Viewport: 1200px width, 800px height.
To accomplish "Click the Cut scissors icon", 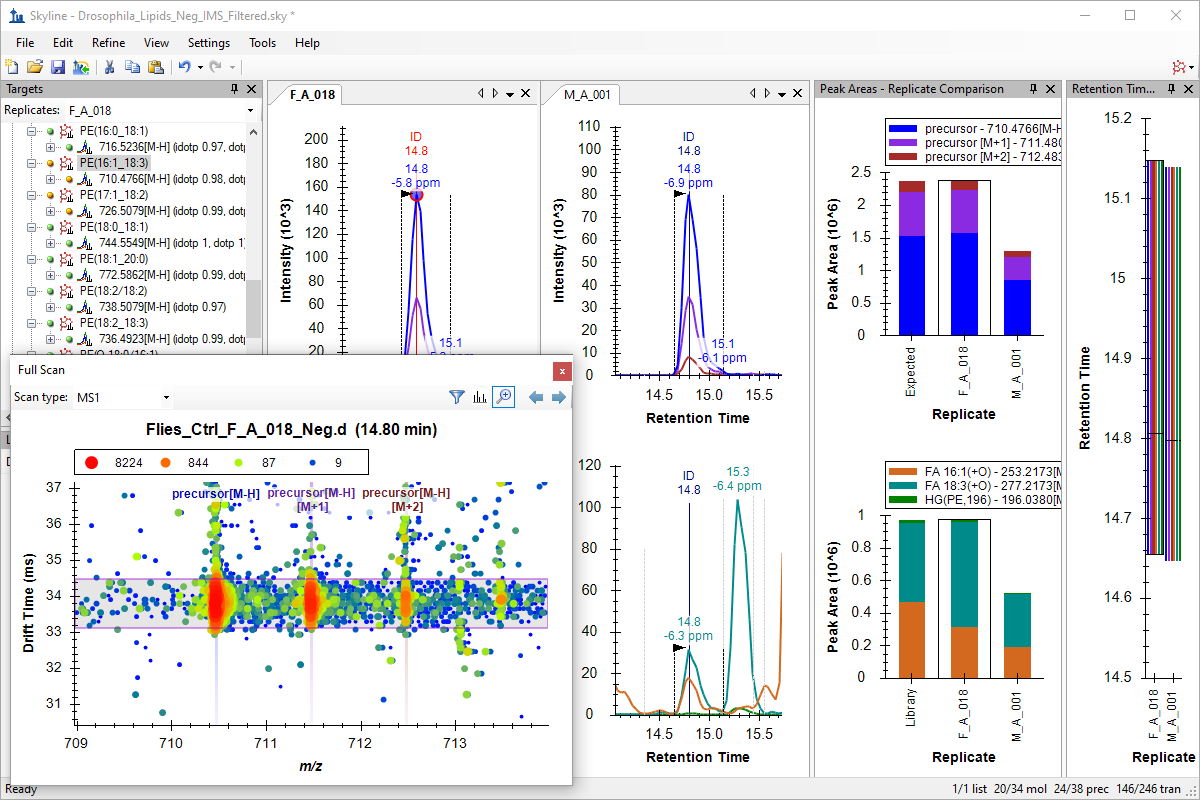I will click(x=109, y=66).
